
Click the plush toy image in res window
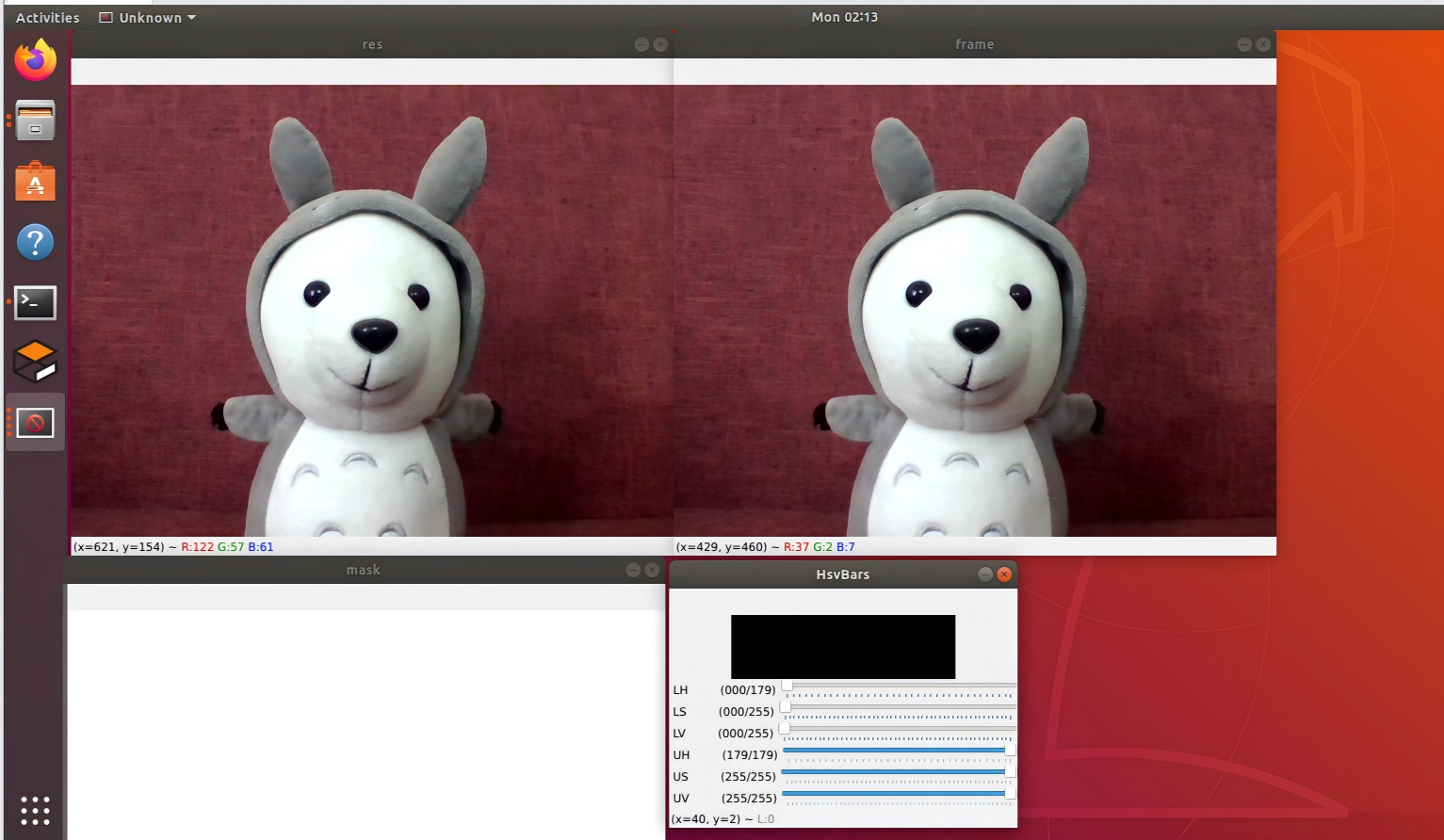pyautogui.click(x=372, y=311)
